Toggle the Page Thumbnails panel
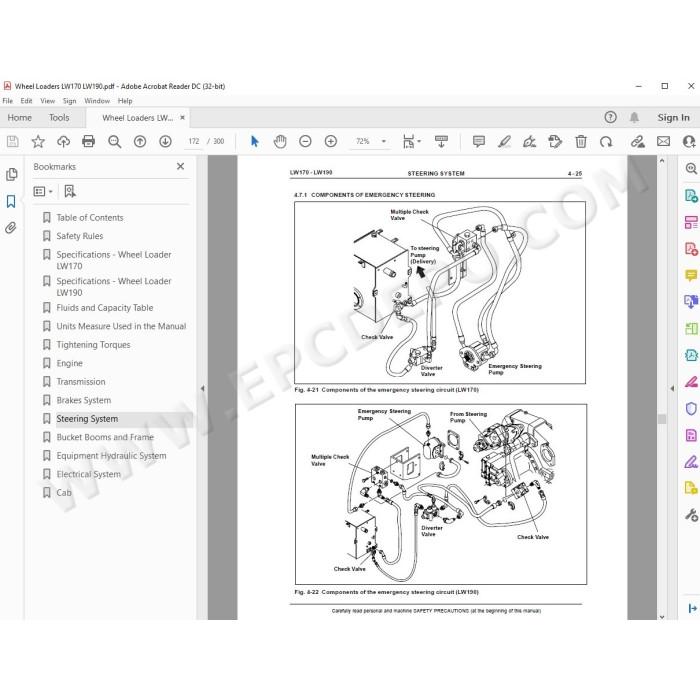Image resolution: width=700 pixels, height=700 pixels. point(12,174)
